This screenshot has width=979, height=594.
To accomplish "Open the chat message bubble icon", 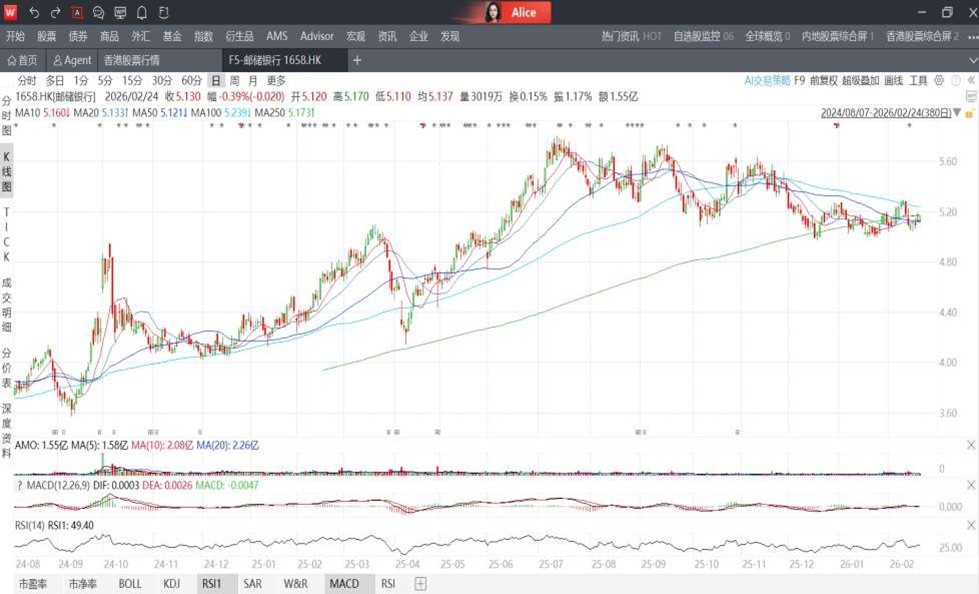I will click(x=99, y=13).
